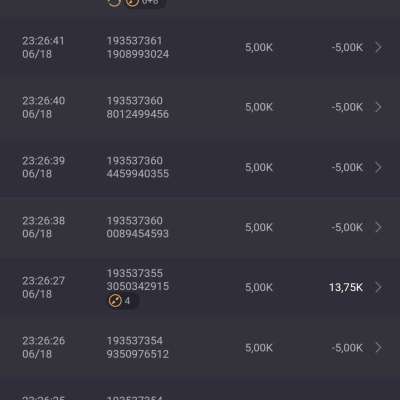
Task: Select round ID 193537361
Action: coord(134,41)
